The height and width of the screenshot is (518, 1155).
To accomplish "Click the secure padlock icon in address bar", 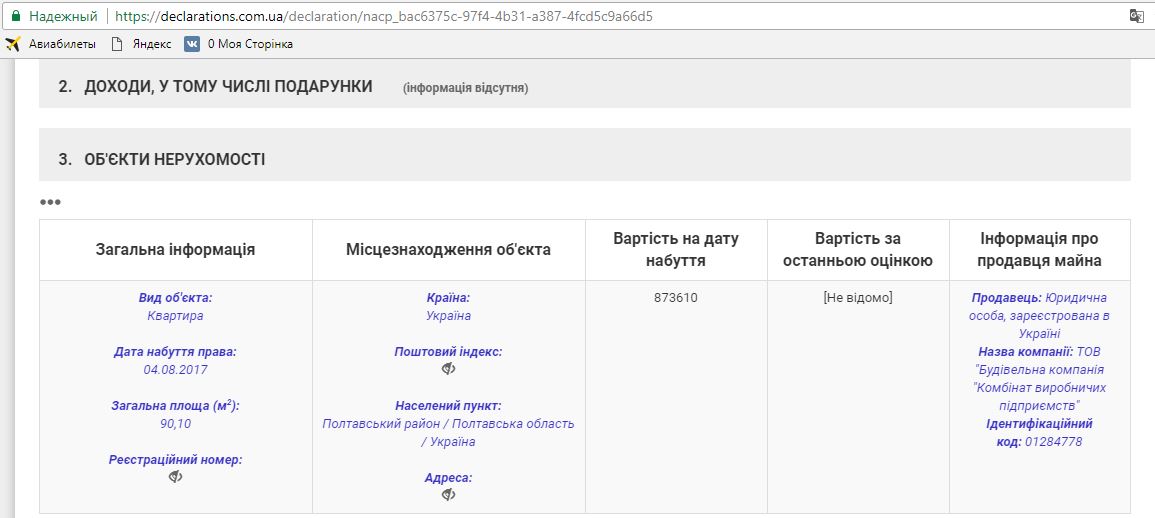I will point(16,17).
